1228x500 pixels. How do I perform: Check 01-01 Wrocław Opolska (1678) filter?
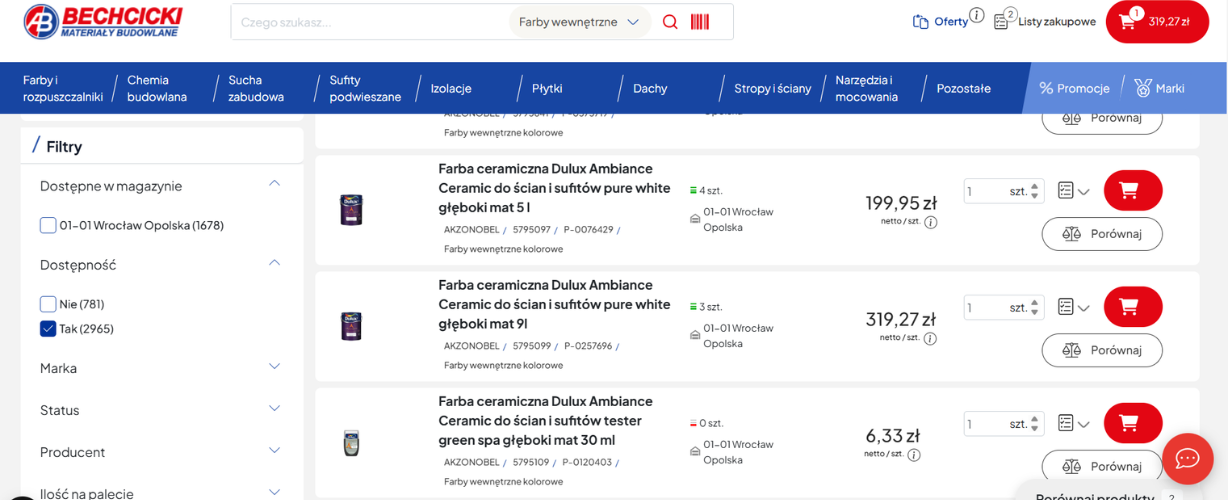coord(48,225)
